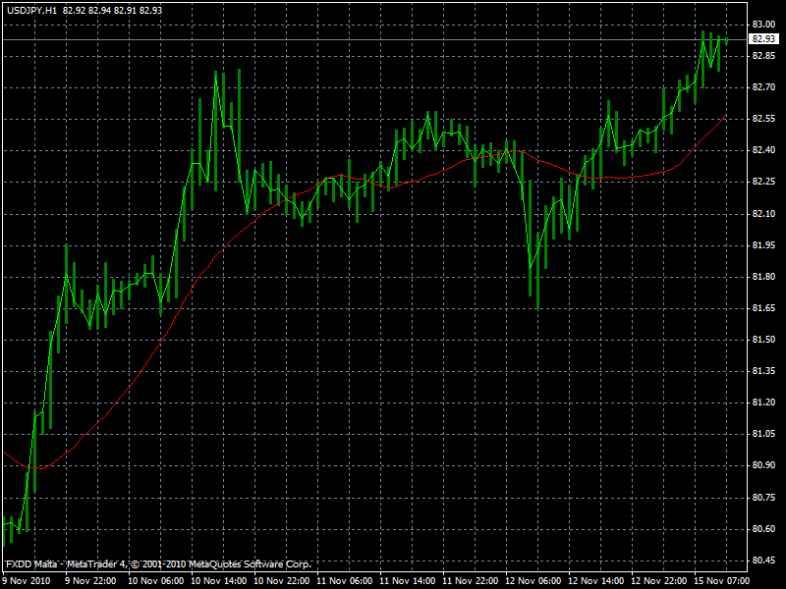Screen dimensions: 786x589
Task: Click the "15 Nov 07:00" time label
Action: 723,580
